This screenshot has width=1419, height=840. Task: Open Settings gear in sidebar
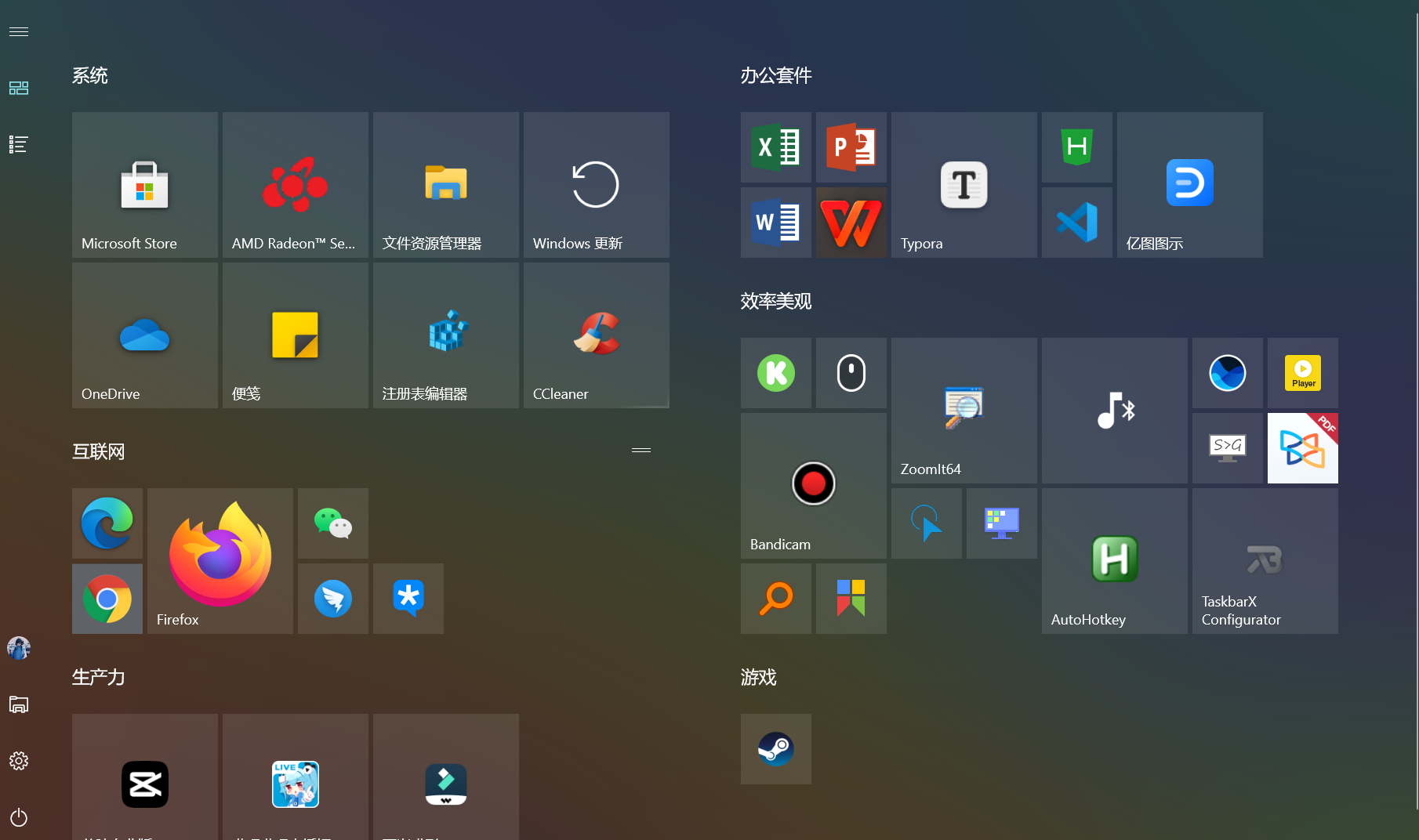tap(19, 761)
